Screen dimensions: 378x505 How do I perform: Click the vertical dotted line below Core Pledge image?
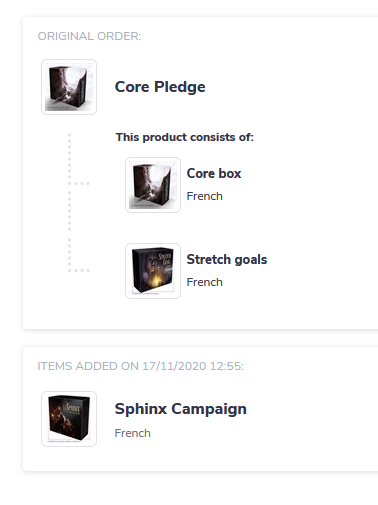pyautogui.click(x=69, y=203)
